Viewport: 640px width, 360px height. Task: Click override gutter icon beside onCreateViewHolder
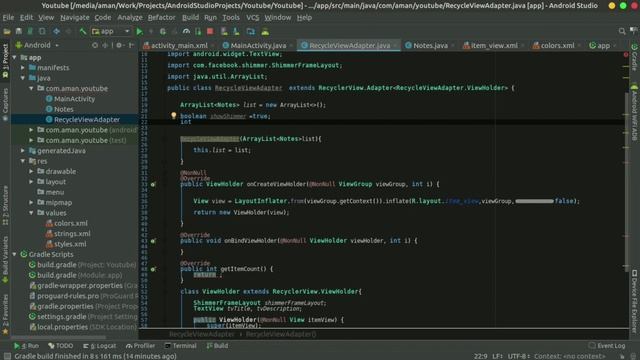point(153,184)
